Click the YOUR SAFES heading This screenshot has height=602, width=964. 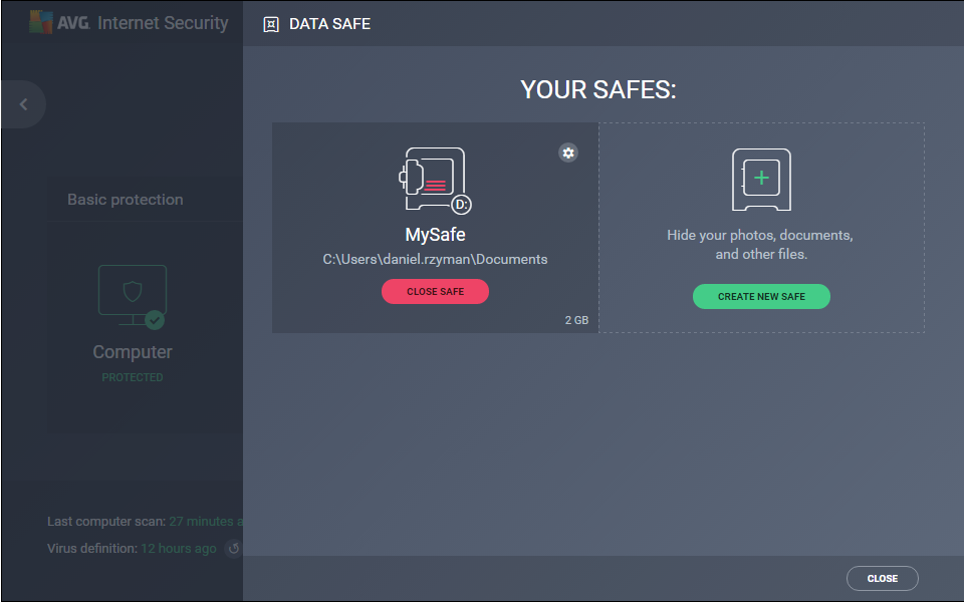pos(598,90)
